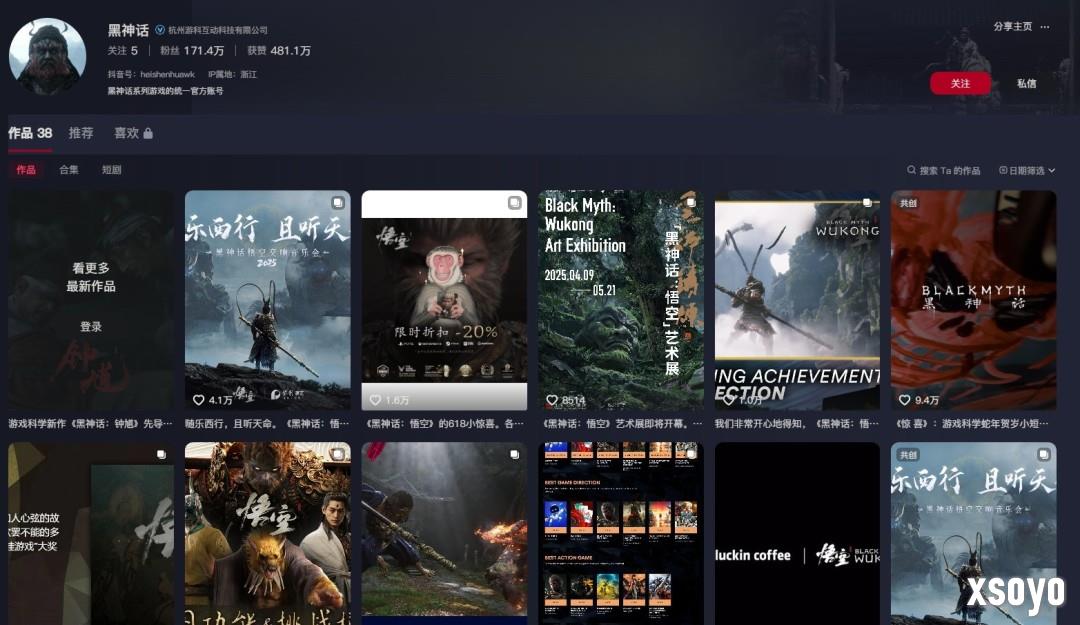Click the caption 艺术展即将开幕
Viewport: 1080px width, 625px height.
621,423
